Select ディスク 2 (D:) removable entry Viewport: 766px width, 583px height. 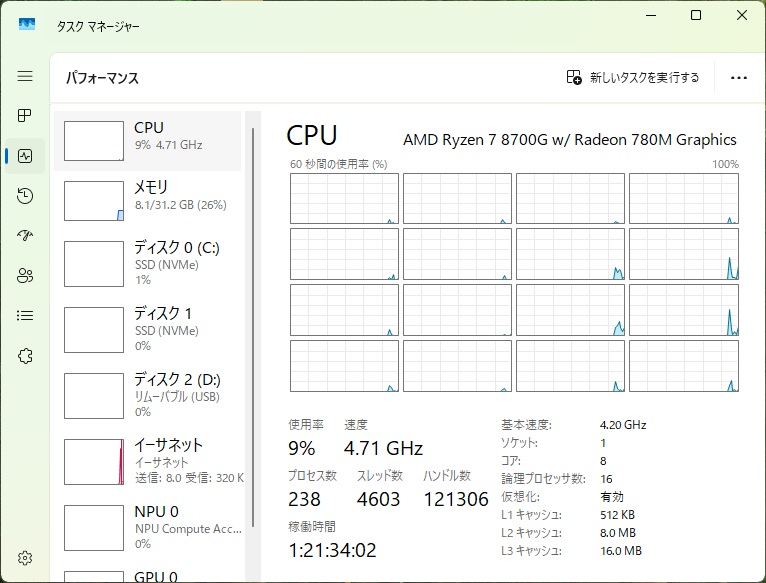[x=148, y=395]
